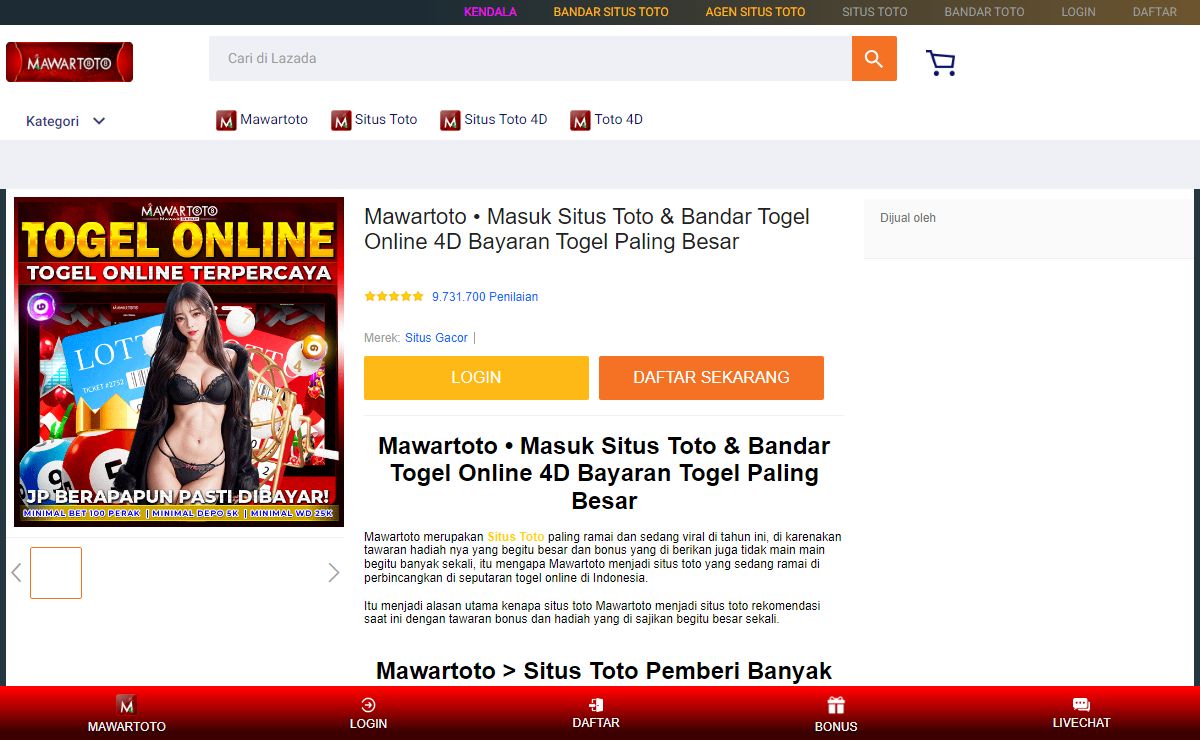Click the bold Mawartoto heading below buttons

[604, 473]
